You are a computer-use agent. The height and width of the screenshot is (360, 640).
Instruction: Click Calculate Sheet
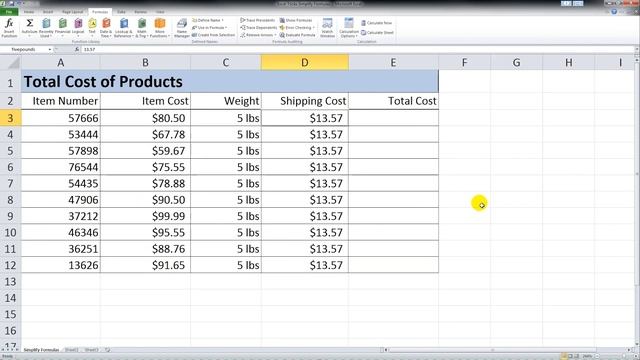click(377, 32)
